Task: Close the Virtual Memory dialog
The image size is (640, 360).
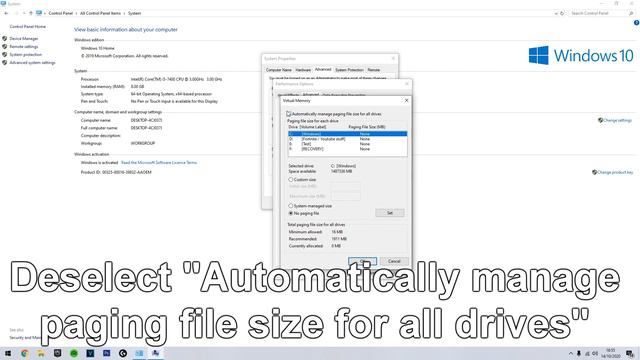Action: click(x=406, y=100)
